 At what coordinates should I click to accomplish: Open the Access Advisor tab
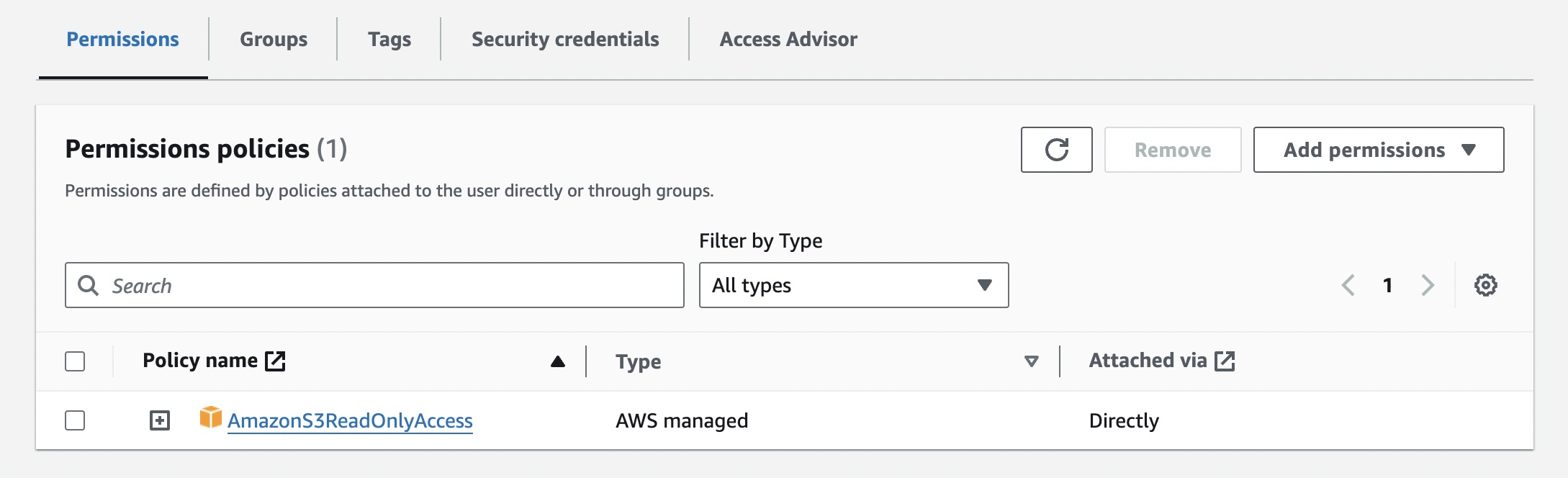[x=788, y=40]
